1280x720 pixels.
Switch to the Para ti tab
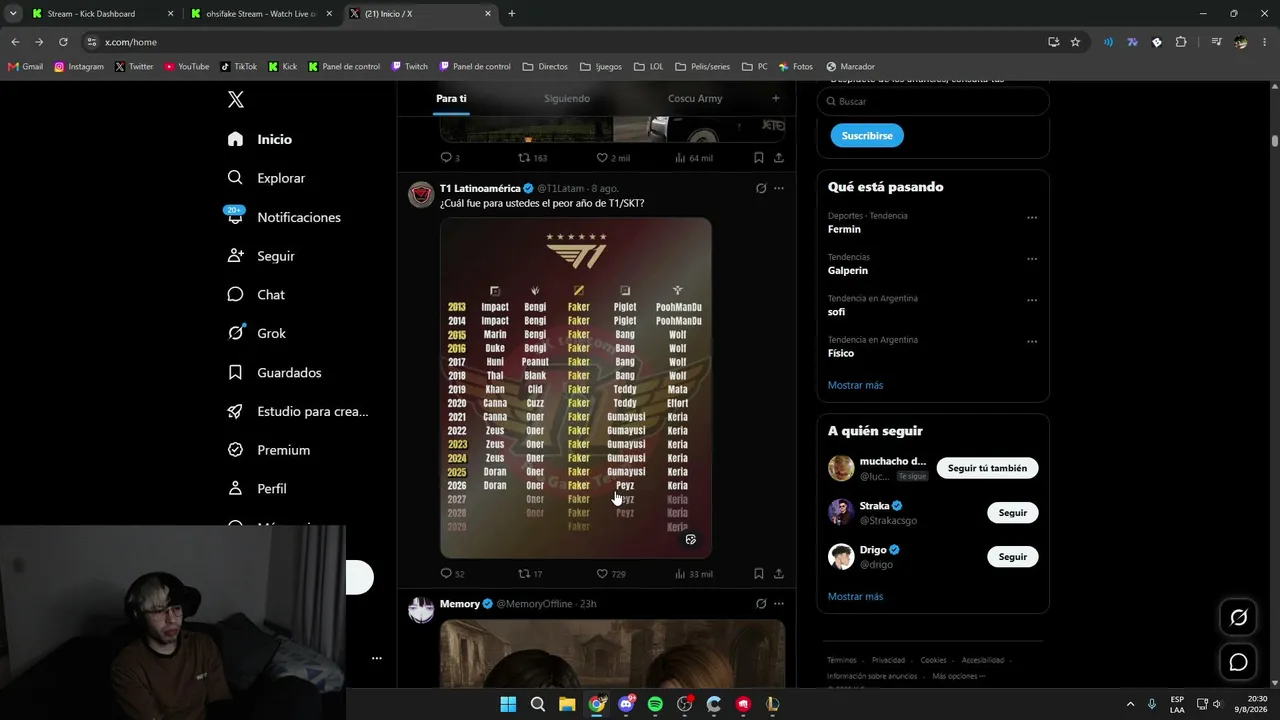(451, 99)
